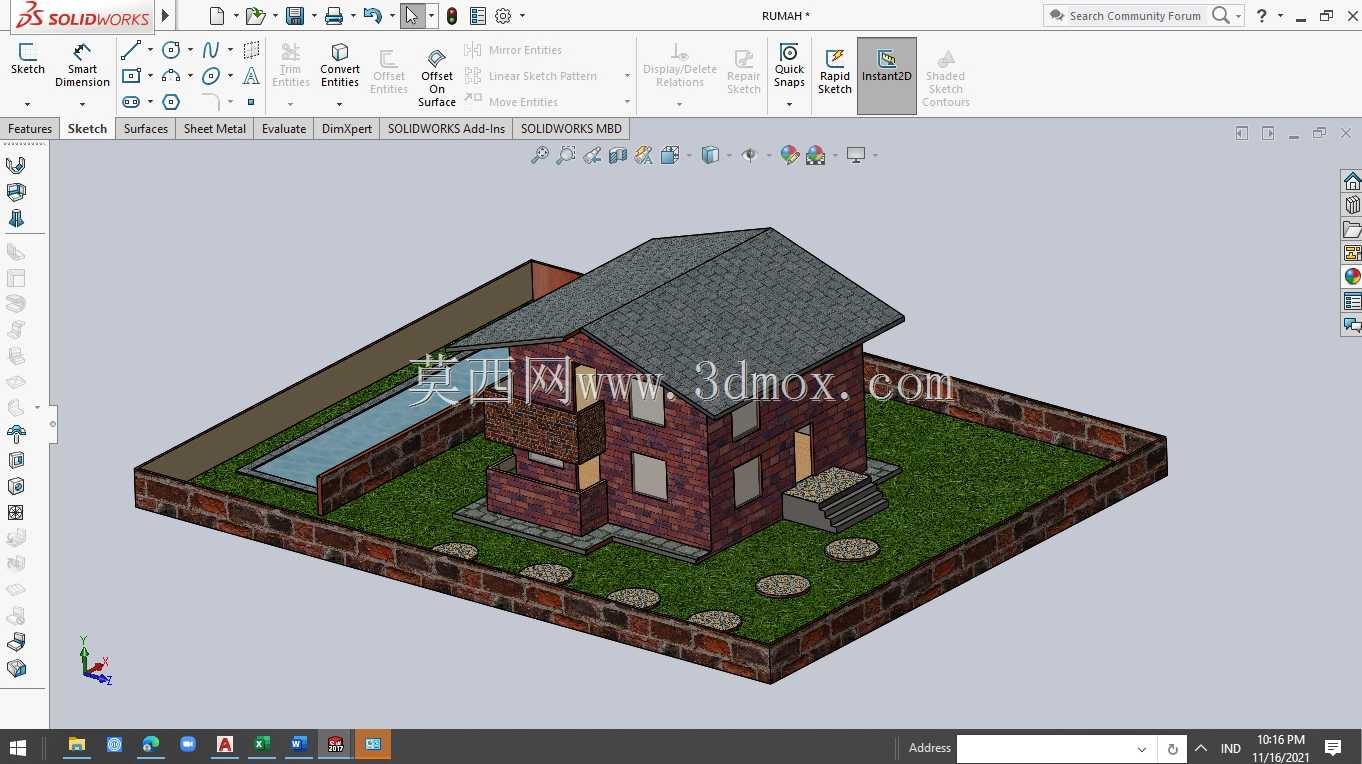Click the Save icon

point(295,16)
